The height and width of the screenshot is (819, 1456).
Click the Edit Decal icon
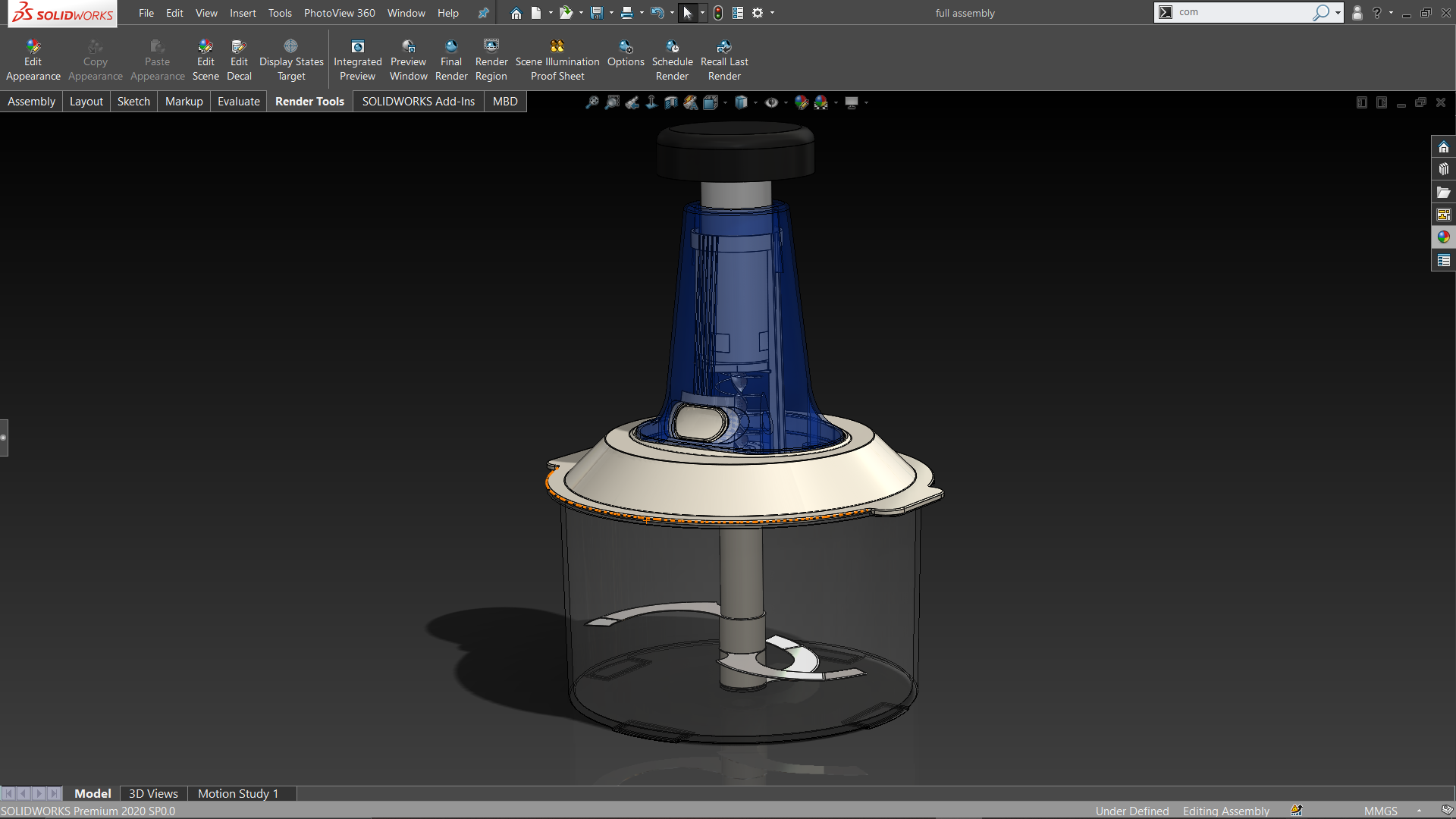click(239, 47)
